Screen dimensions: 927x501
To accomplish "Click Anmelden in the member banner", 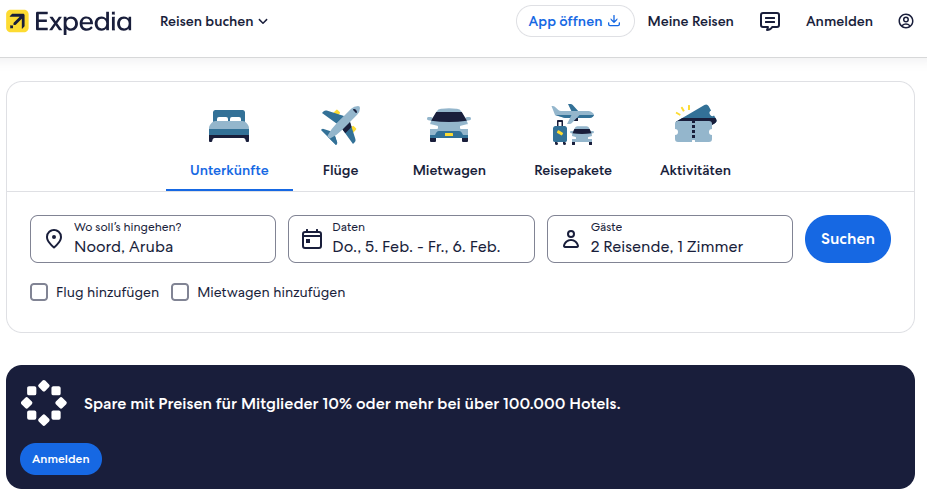I will (x=61, y=459).
